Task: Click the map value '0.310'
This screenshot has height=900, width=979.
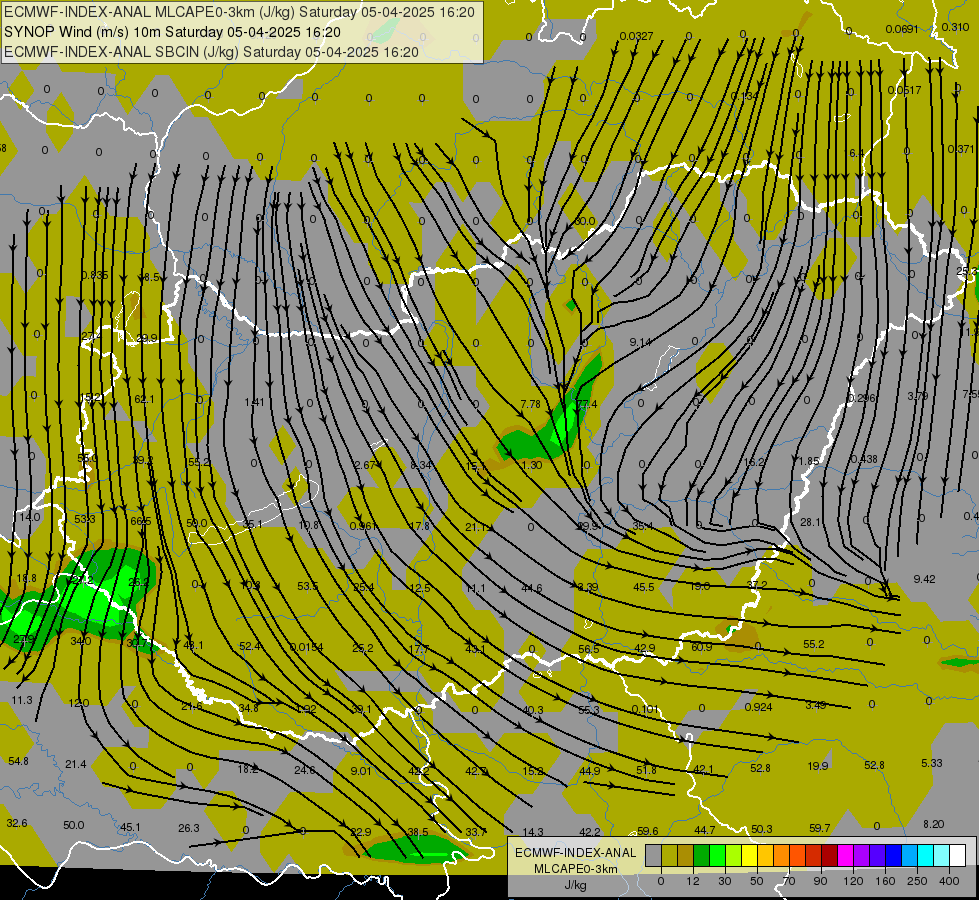Action: (x=955, y=27)
